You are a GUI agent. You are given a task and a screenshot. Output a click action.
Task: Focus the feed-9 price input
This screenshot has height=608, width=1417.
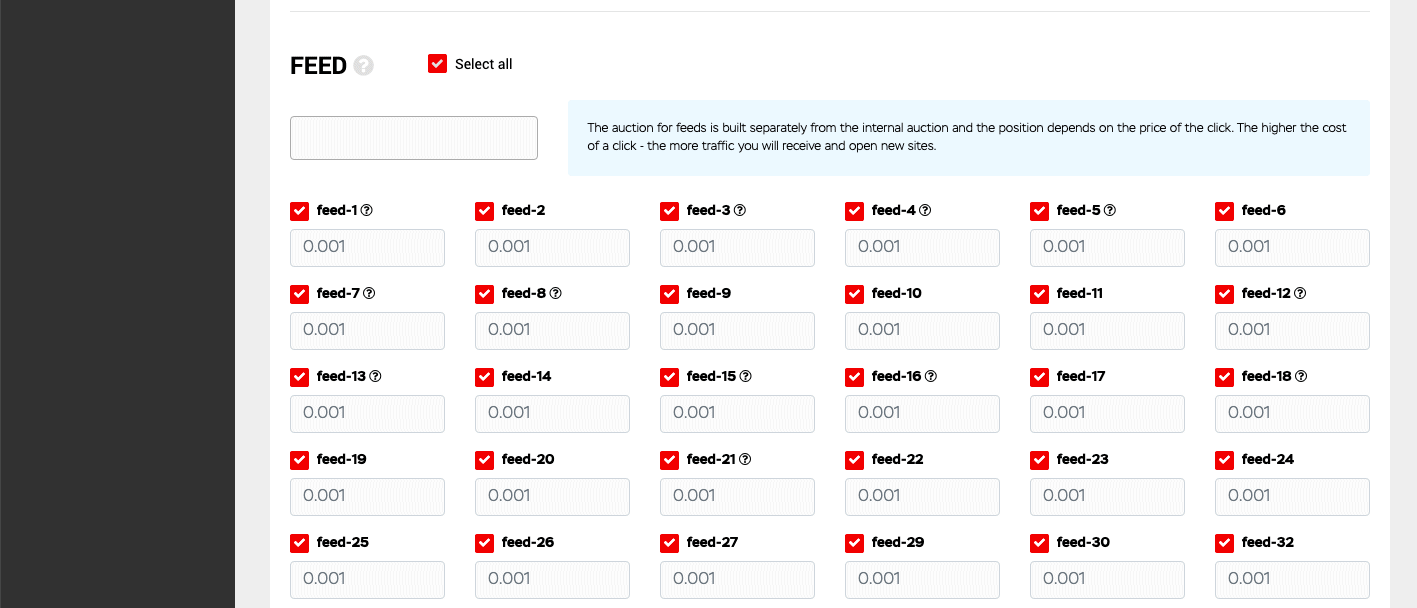coord(737,331)
